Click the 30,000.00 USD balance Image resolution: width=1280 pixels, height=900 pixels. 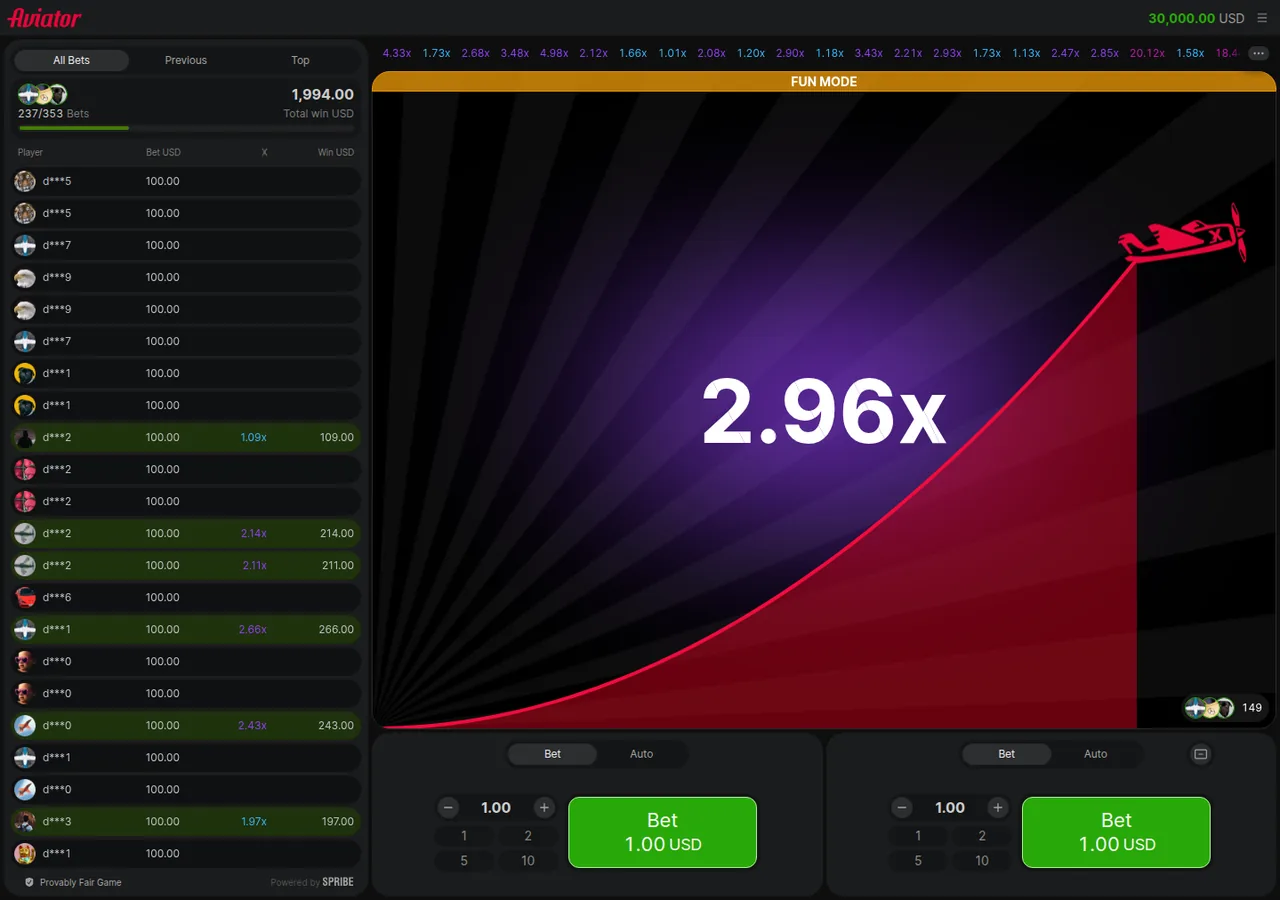[x=1196, y=18]
